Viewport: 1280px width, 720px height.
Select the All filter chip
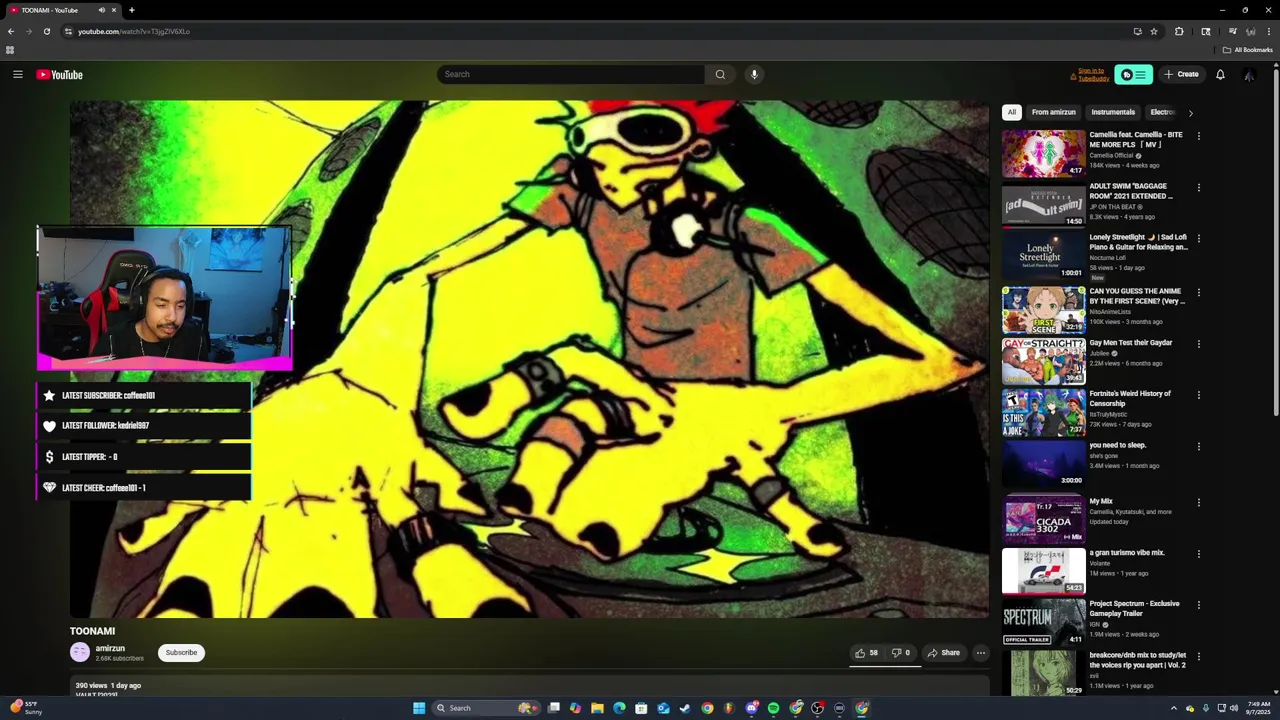click(x=1012, y=112)
